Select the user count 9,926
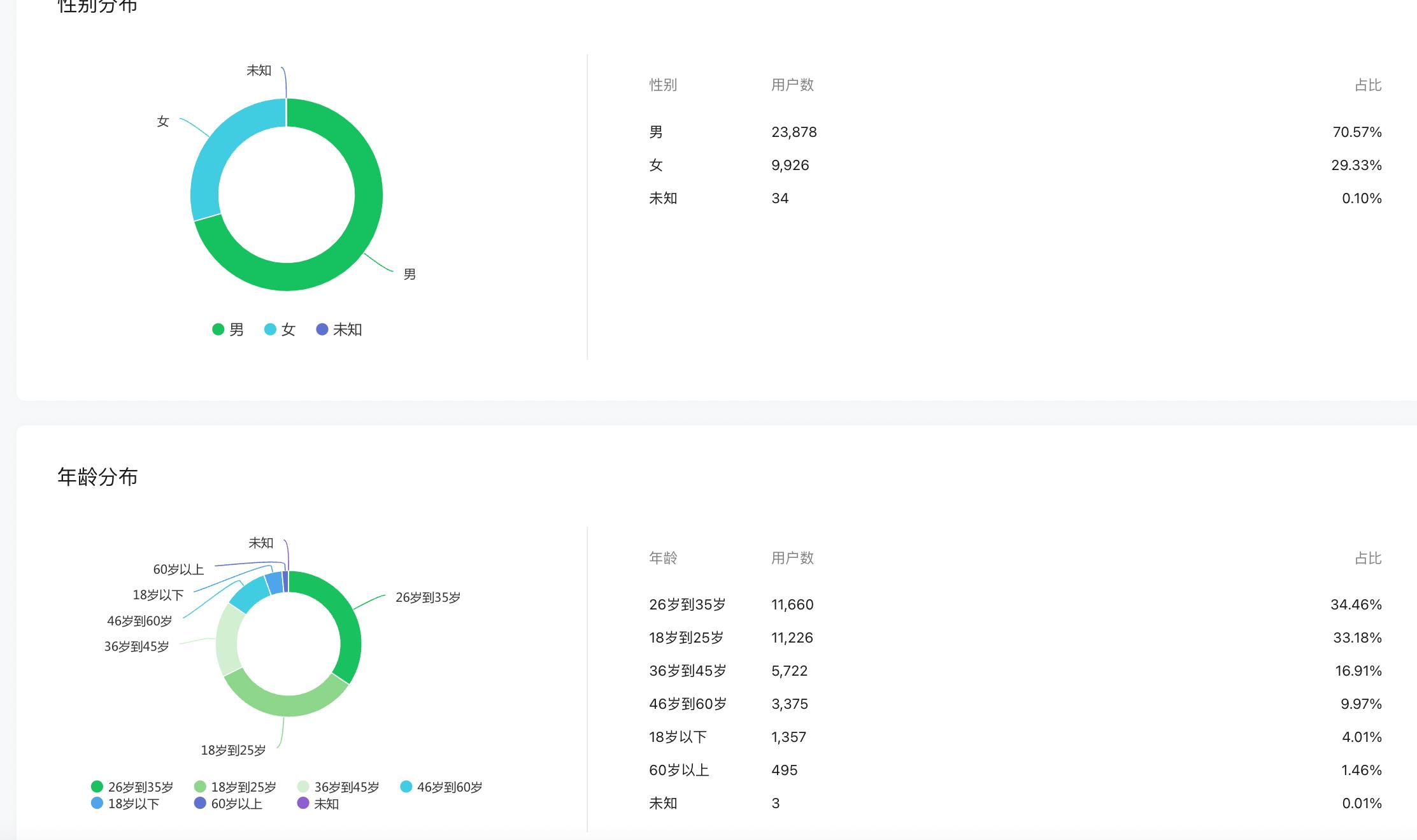The image size is (1417, 840). point(790,165)
